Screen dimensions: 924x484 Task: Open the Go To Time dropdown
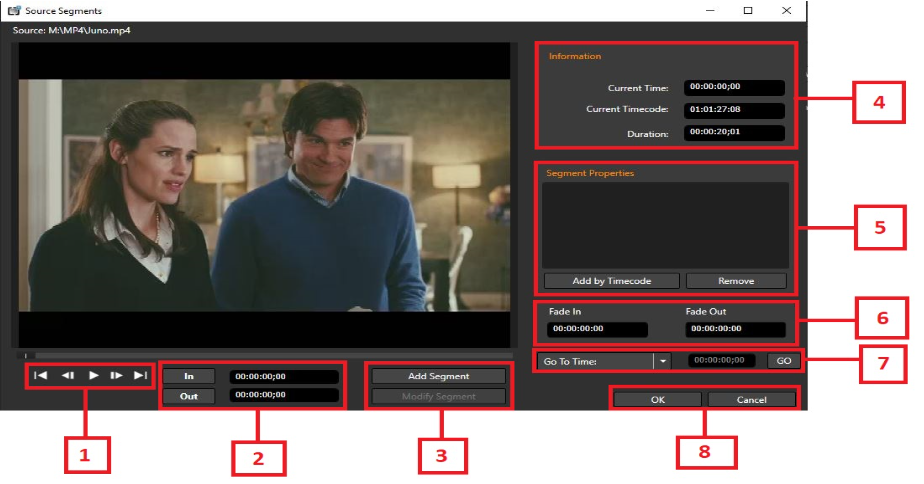tap(662, 361)
